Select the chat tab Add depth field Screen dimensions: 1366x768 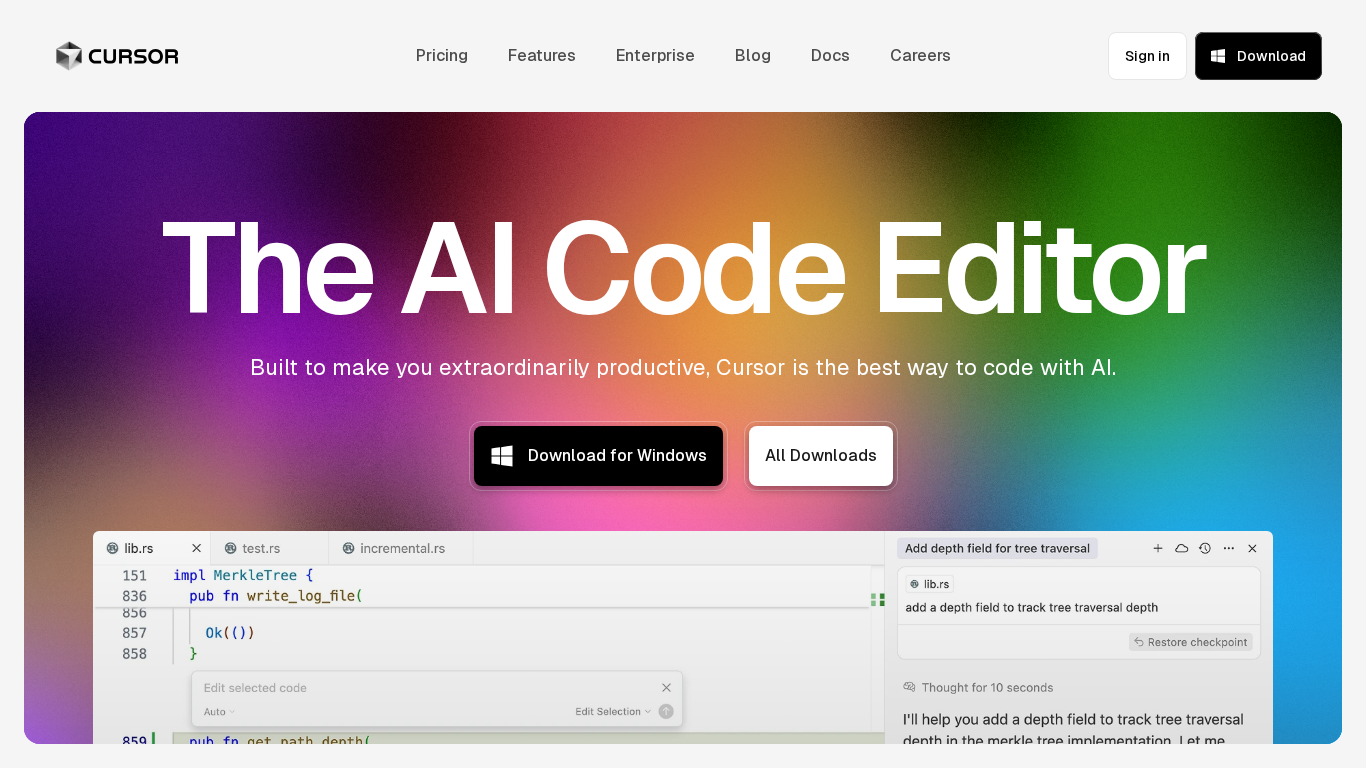(997, 548)
